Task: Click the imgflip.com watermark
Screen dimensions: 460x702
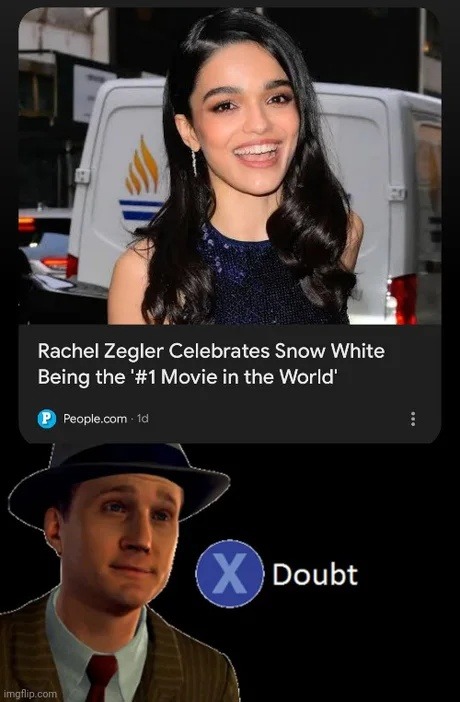Action: click(x=30, y=694)
